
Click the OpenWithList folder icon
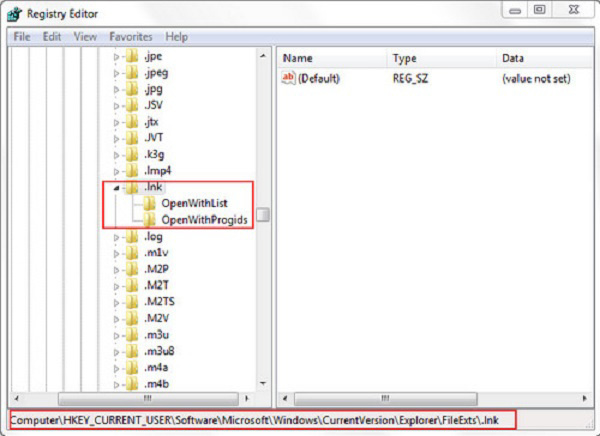click(x=150, y=204)
